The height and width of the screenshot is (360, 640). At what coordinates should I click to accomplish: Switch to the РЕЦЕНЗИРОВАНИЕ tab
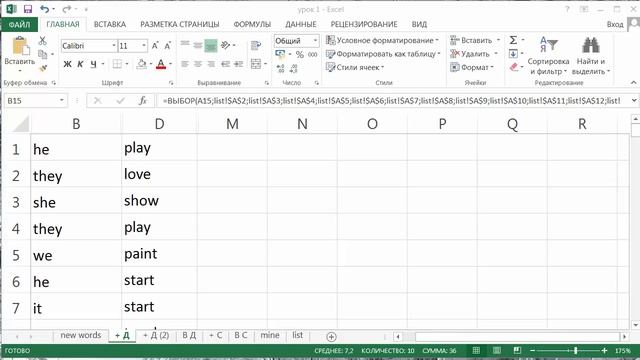[364, 24]
